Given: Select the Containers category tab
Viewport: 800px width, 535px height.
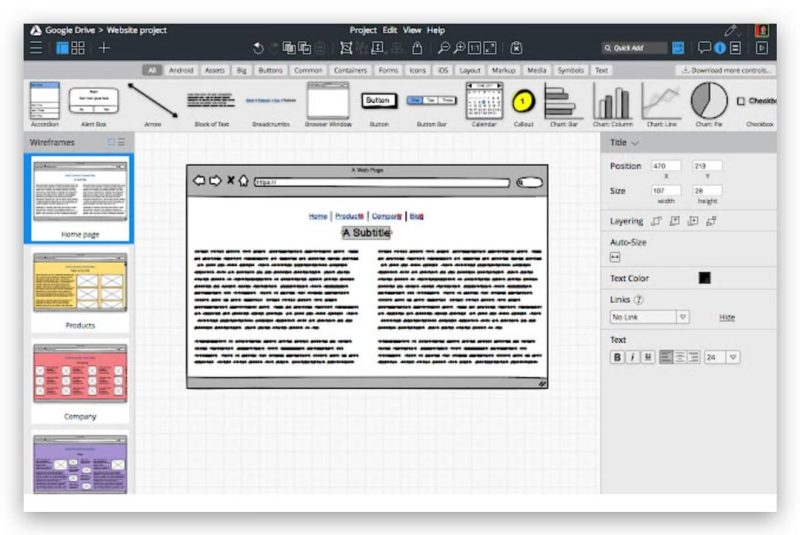Looking at the screenshot, I should 350,70.
